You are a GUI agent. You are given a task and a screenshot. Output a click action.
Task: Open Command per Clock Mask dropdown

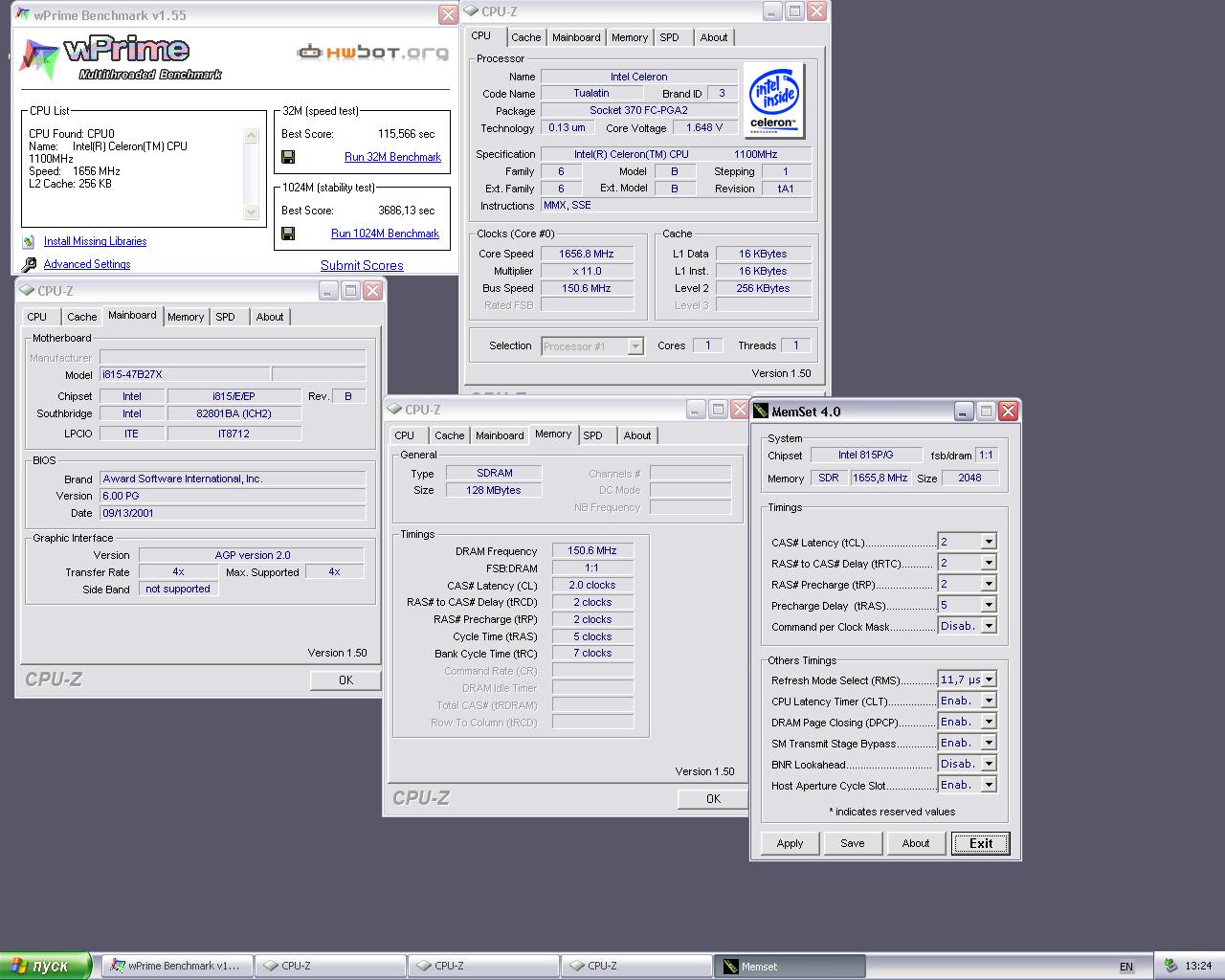(988, 626)
